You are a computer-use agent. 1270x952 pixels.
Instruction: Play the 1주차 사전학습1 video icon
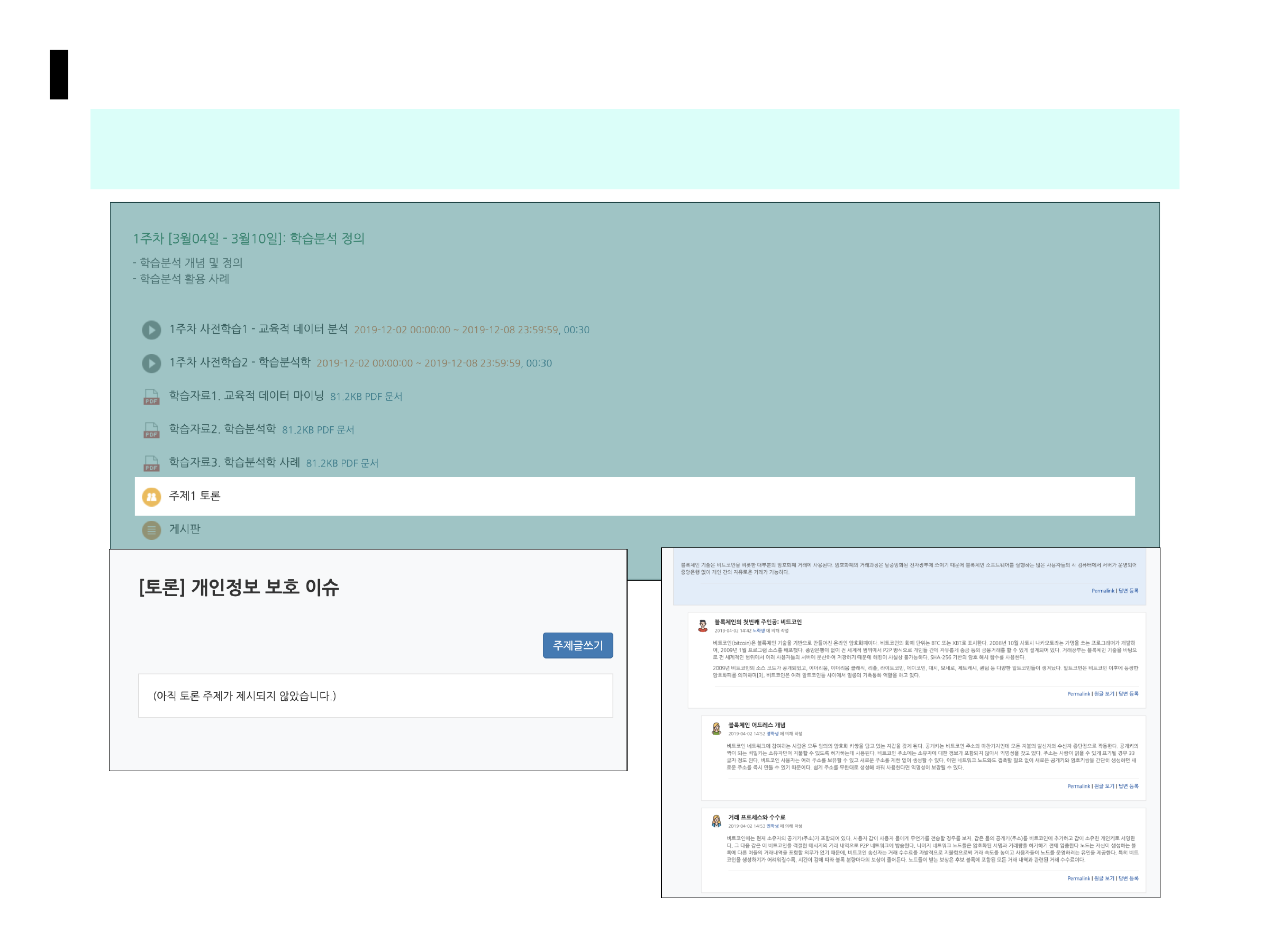tap(151, 330)
